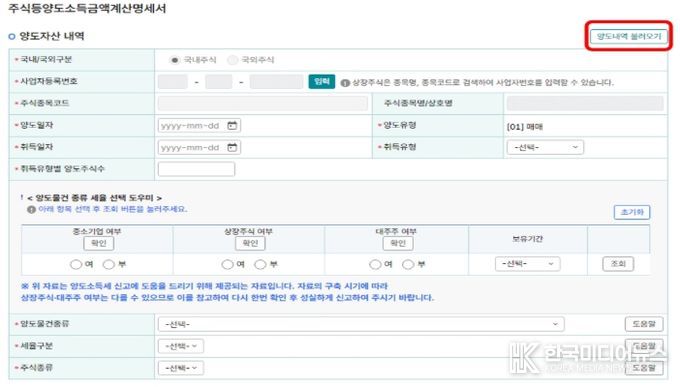Open calendar picker for 양도일자
The image size is (680, 387).
click(x=232, y=125)
